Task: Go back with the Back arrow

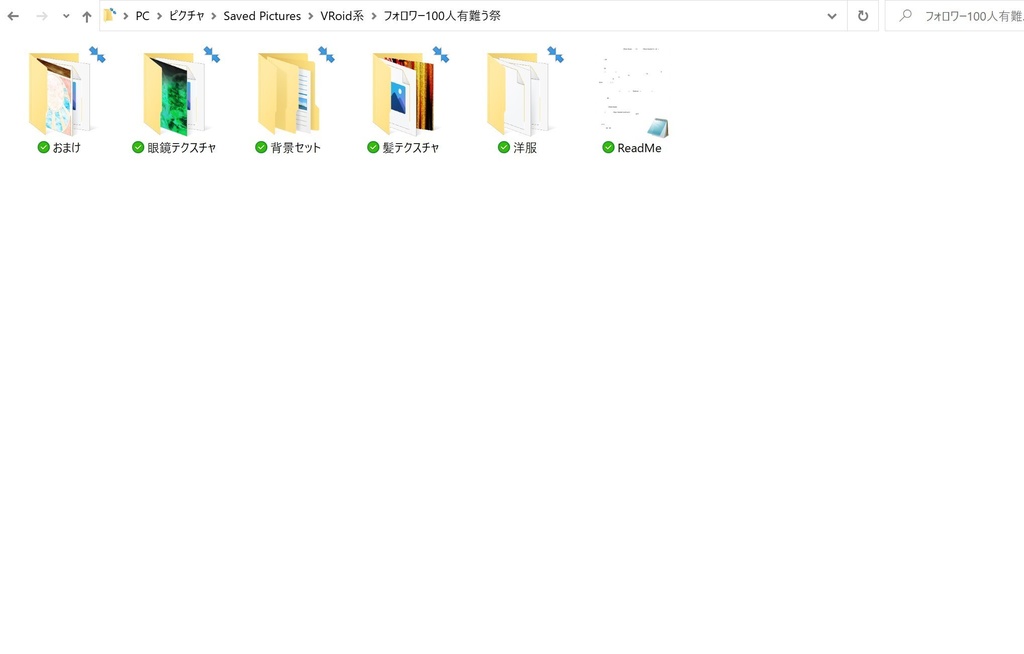Action: point(13,16)
